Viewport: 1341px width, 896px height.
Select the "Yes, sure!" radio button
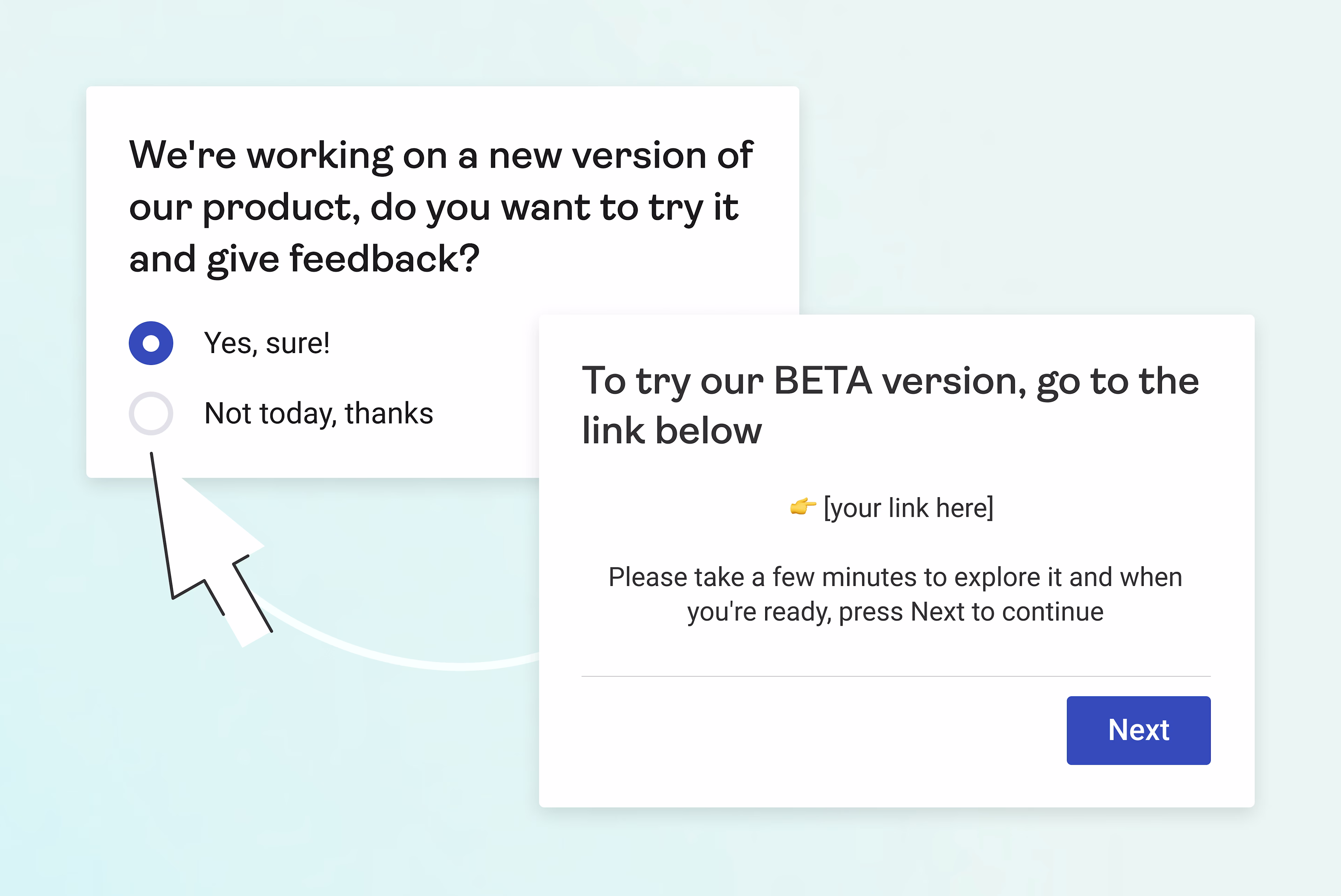tap(151, 343)
